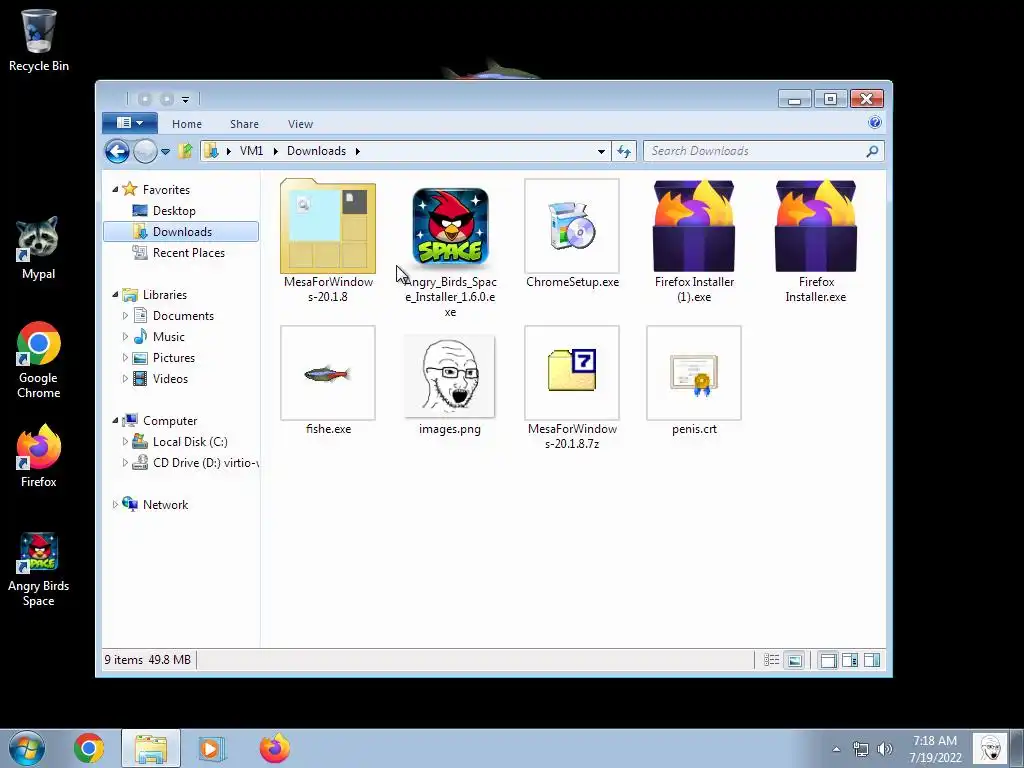Screen dimensions: 1024x768
Task: Toggle the preview pane button
Action: pyautogui.click(x=872, y=660)
